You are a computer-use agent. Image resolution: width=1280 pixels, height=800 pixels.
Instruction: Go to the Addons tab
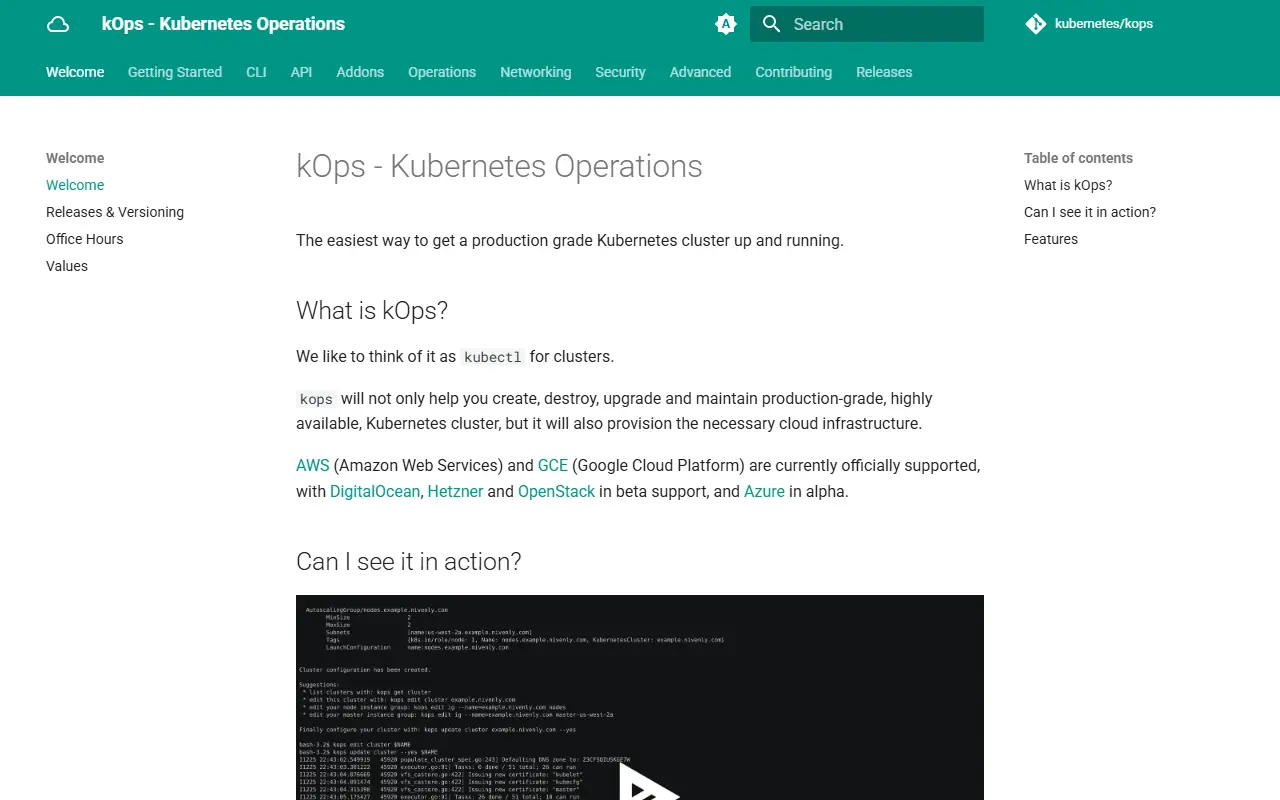pyautogui.click(x=360, y=72)
